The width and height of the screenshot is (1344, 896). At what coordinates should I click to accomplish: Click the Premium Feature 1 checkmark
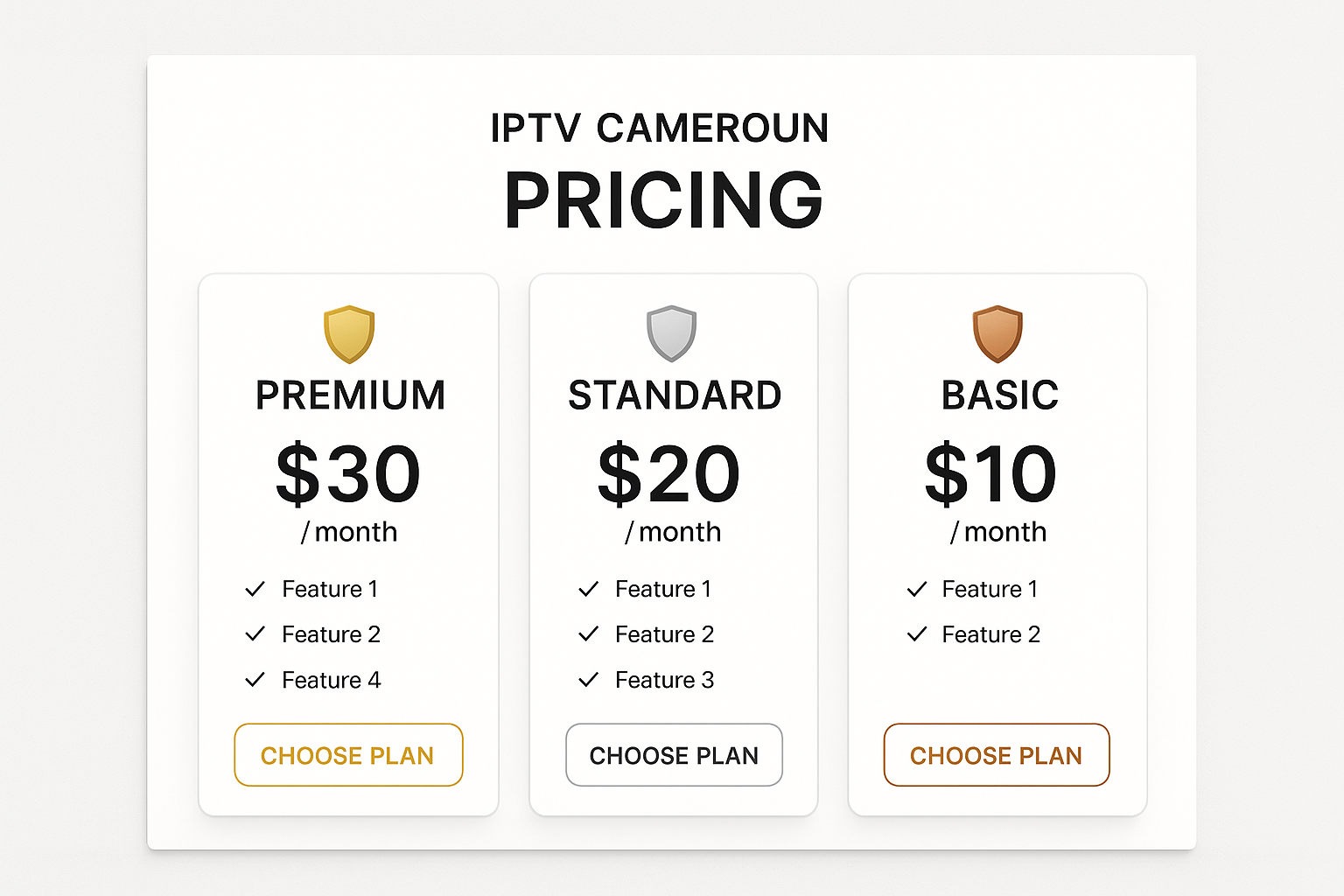255,589
